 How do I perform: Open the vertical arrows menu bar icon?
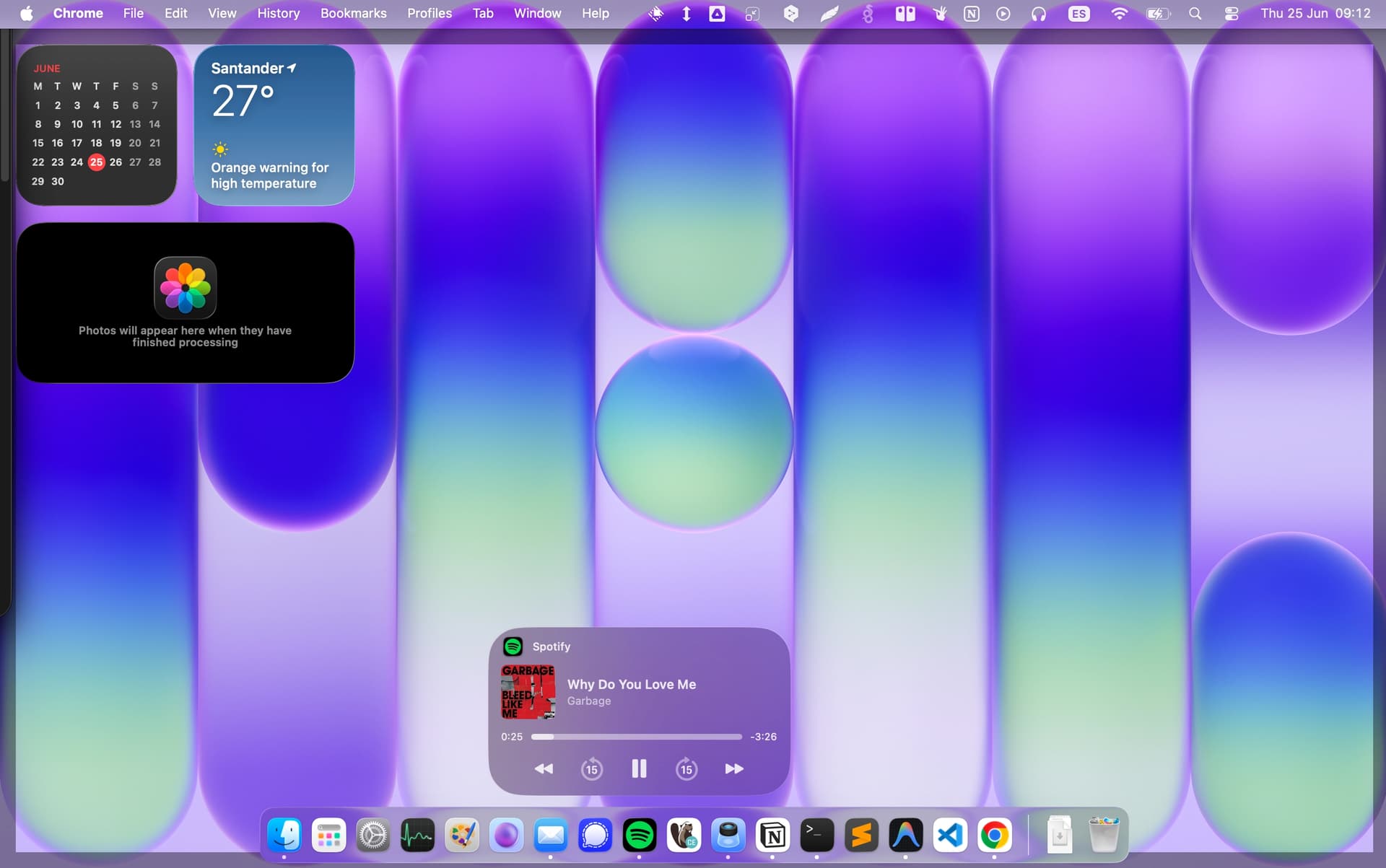(x=687, y=14)
